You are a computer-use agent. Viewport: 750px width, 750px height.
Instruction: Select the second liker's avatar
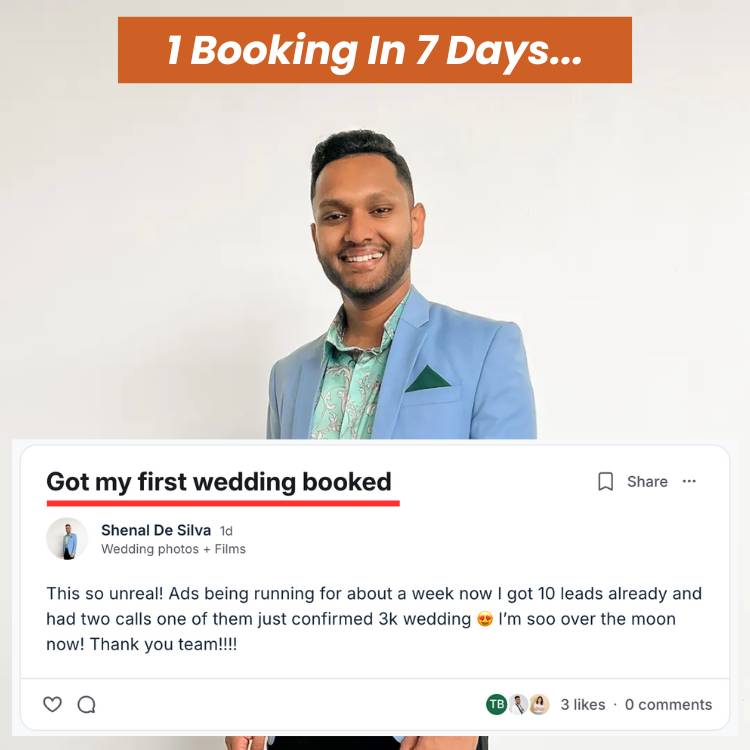pyautogui.click(x=518, y=704)
